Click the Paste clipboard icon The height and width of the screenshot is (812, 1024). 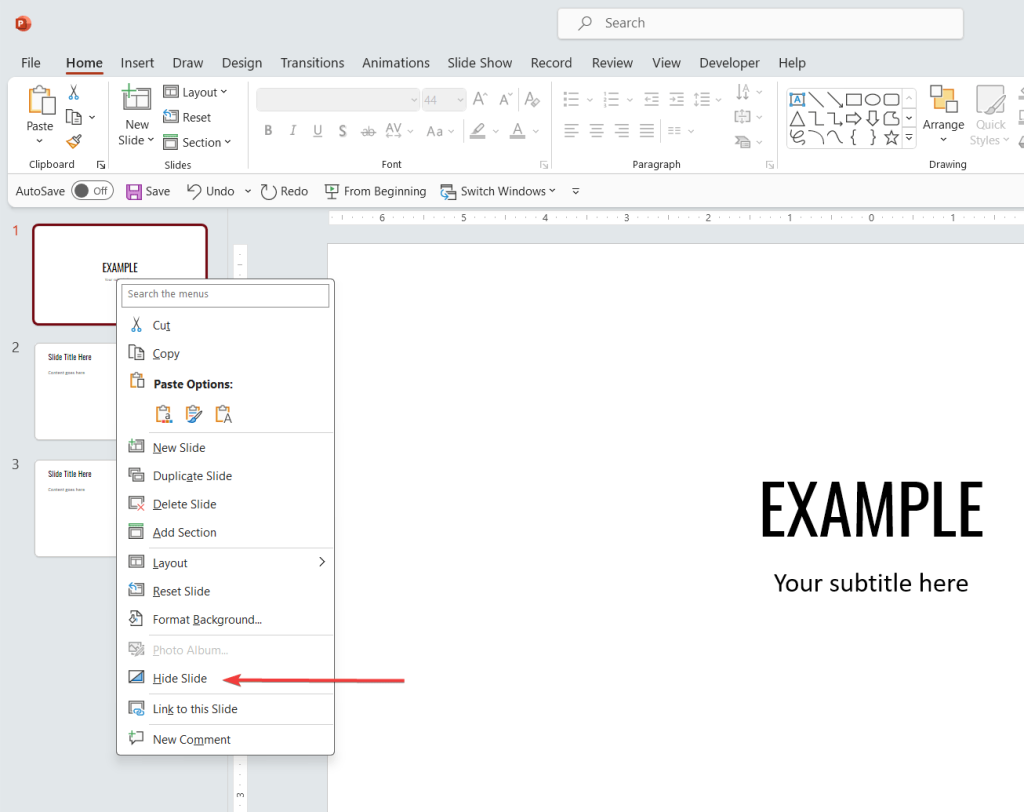tap(40, 101)
